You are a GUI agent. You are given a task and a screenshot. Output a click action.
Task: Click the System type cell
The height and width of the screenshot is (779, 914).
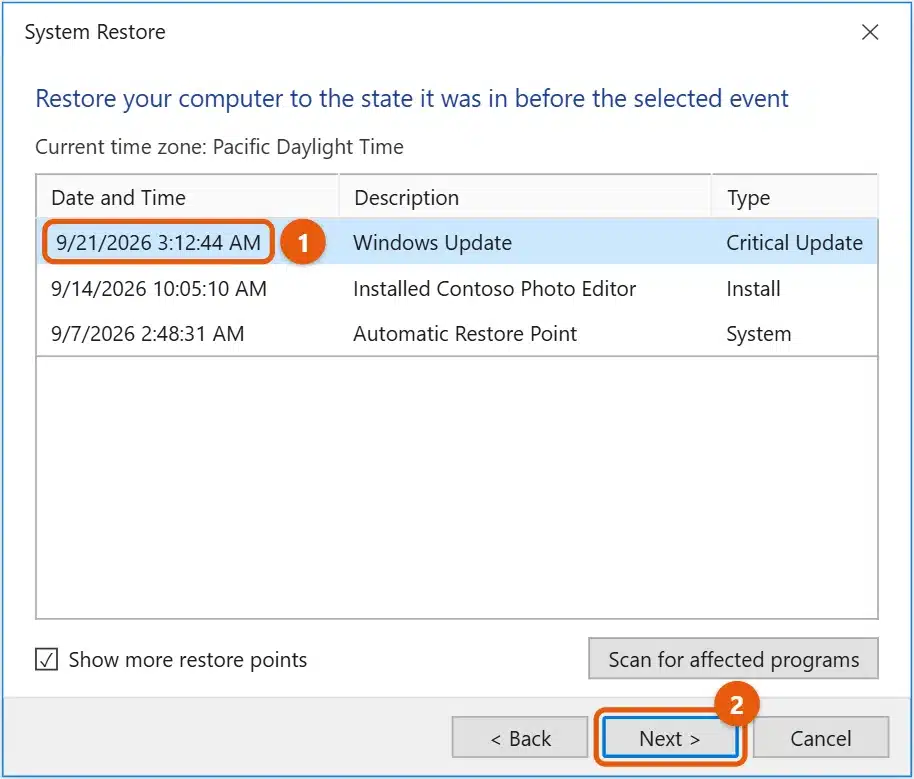[758, 334]
